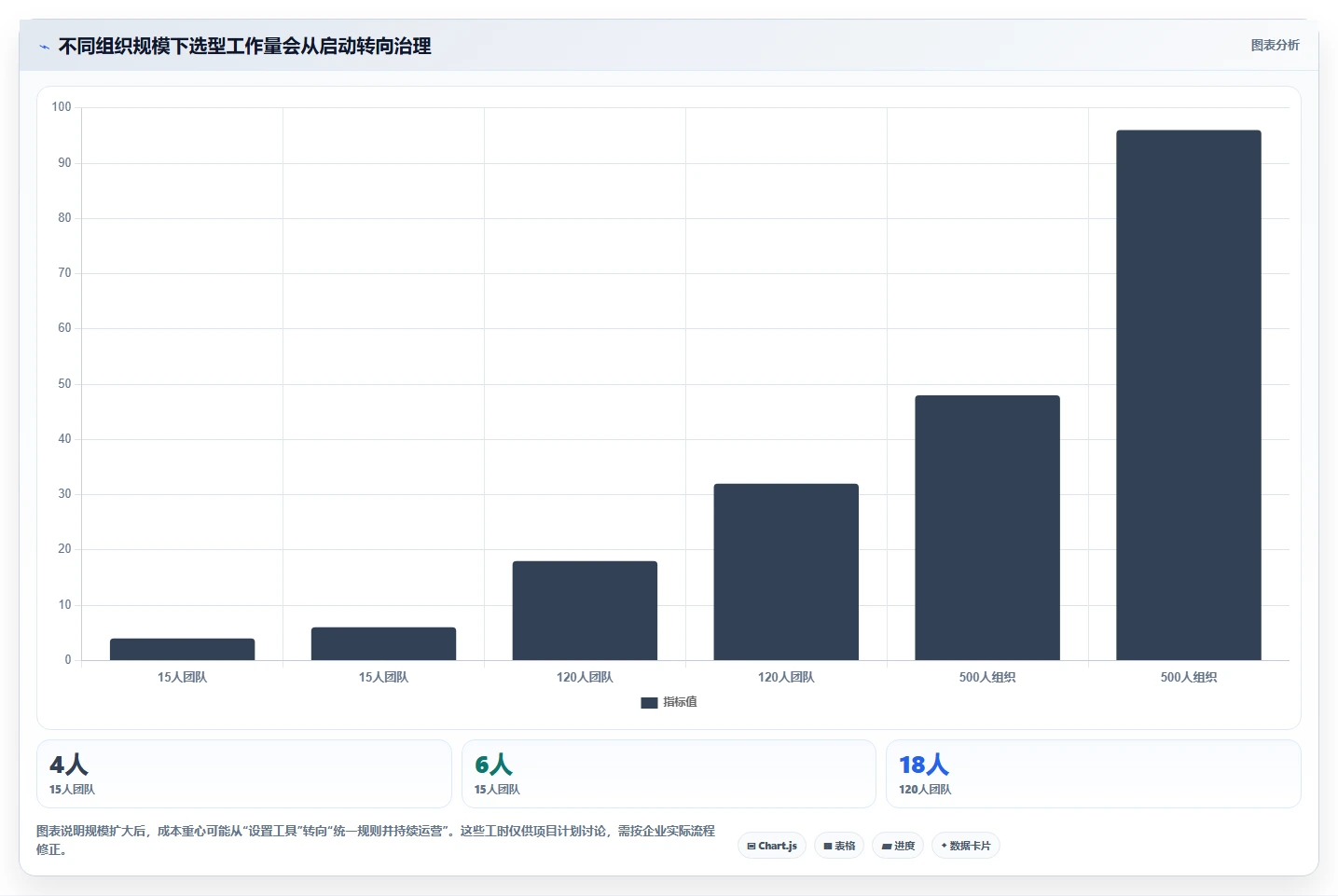Open the 4人 data card
Image resolution: width=1338 pixels, height=896 pixels.
pos(244,774)
